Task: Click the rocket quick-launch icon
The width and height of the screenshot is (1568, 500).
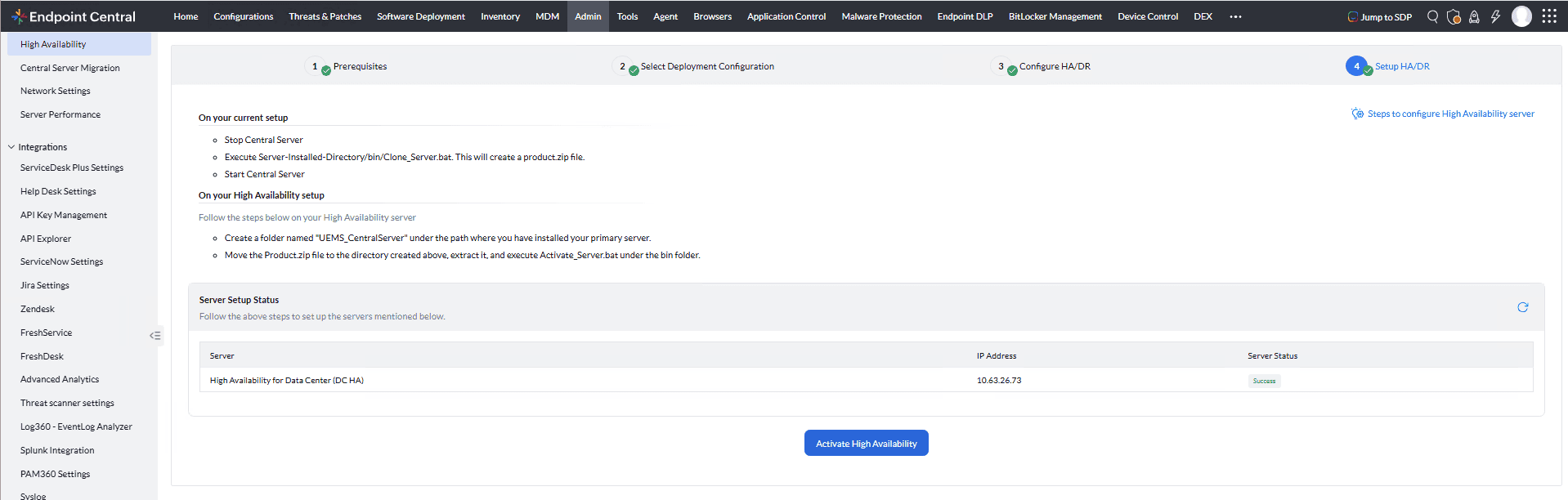Action: click(x=1474, y=16)
